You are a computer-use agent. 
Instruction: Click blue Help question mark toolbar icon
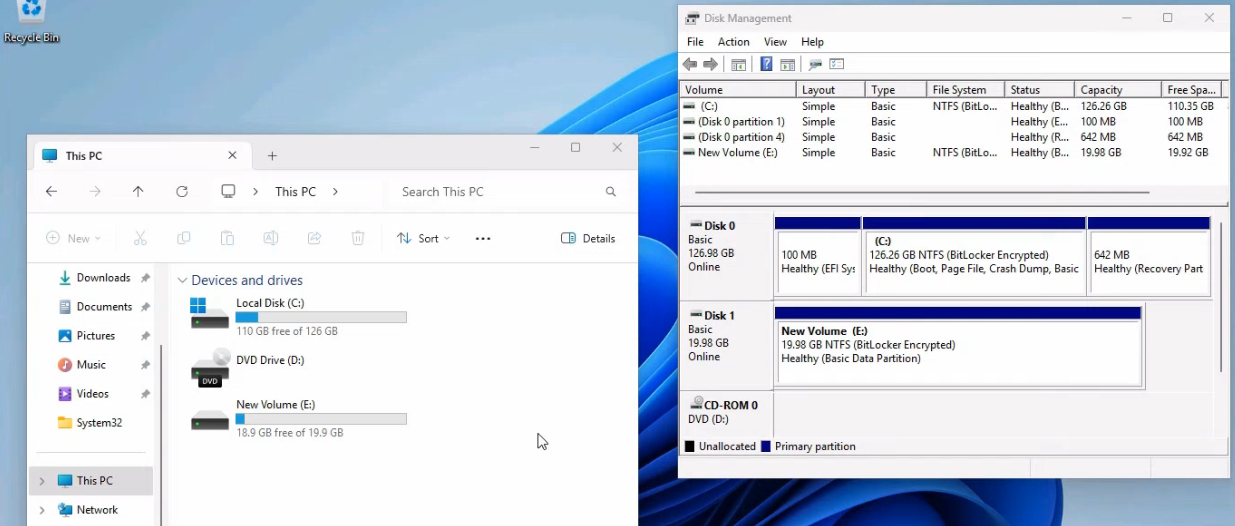[766, 64]
